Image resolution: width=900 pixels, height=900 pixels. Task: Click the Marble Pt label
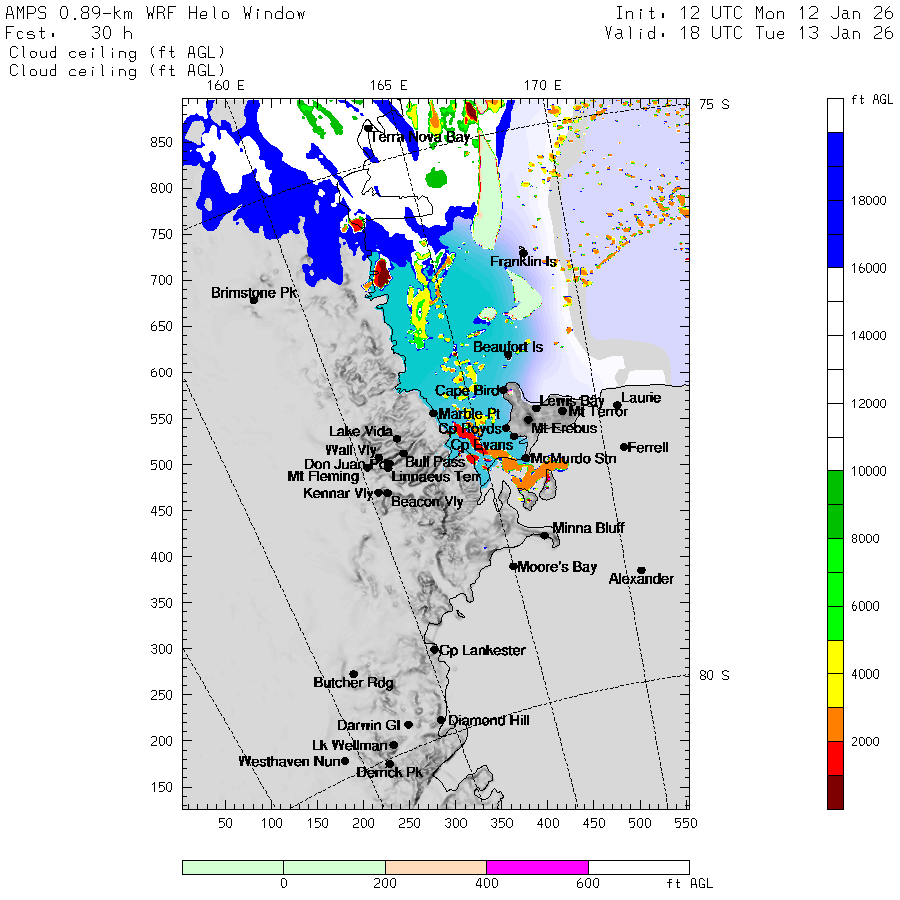pos(469,413)
